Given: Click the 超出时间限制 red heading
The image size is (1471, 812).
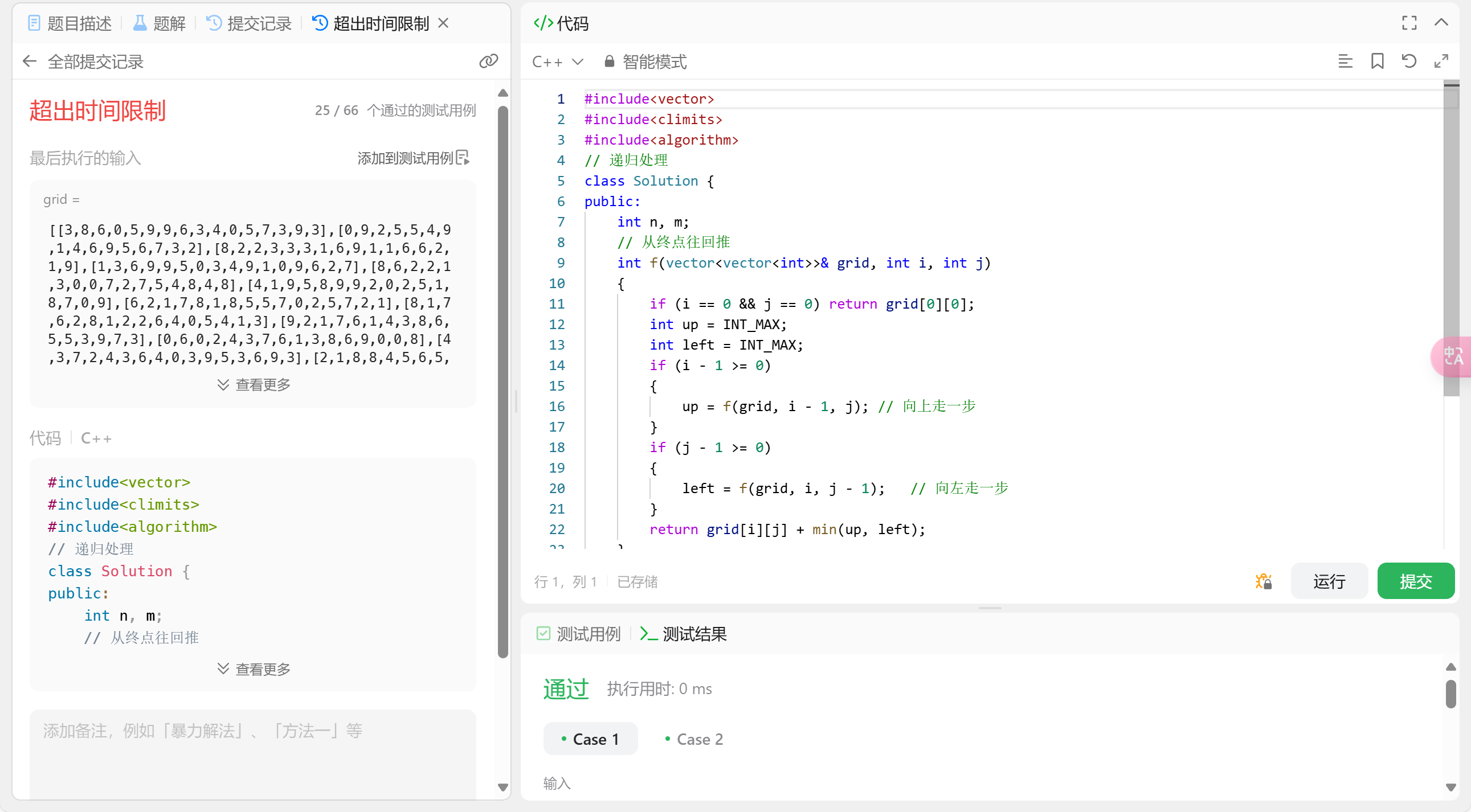Looking at the screenshot, I should (97, 110).
